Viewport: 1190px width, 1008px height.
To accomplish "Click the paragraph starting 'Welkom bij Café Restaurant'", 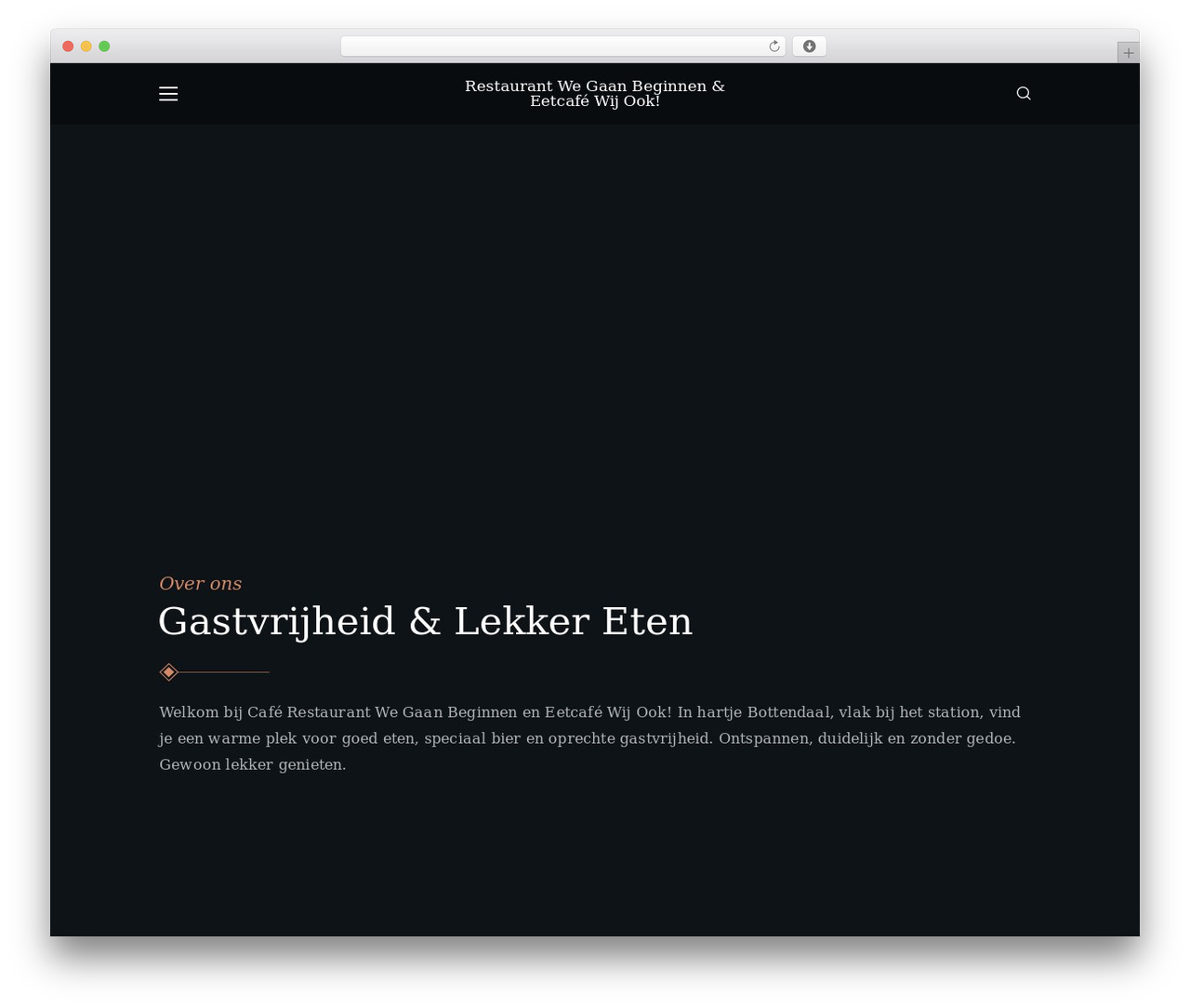I will [x=590, y=738].
